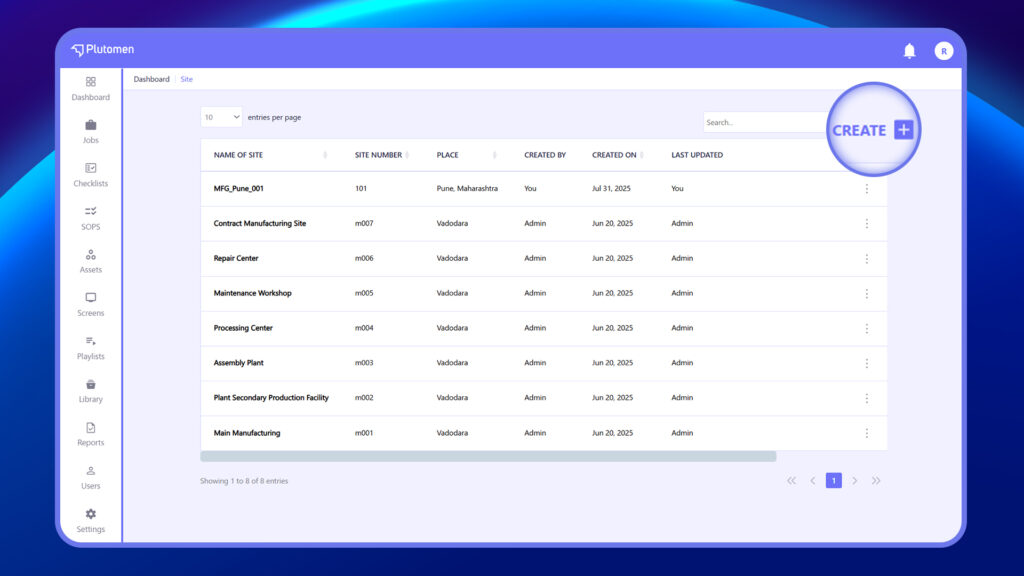Go to previous page arrow

point(812,481)
